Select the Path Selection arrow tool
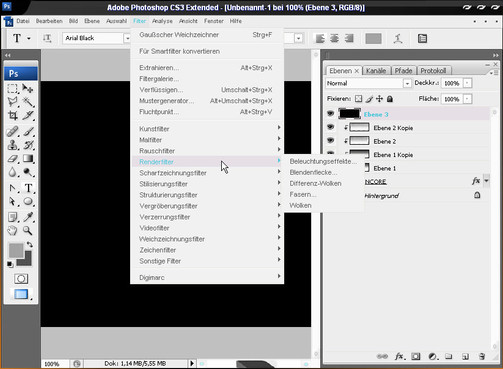The image size is (503, 369). [13, 202]
